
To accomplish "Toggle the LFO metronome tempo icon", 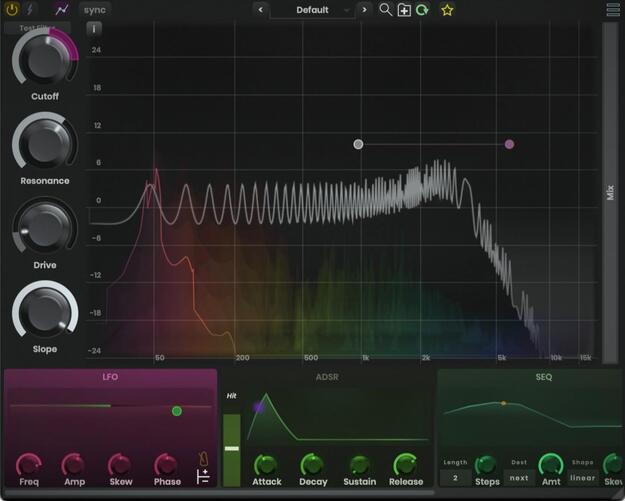I will click(203, 459).
